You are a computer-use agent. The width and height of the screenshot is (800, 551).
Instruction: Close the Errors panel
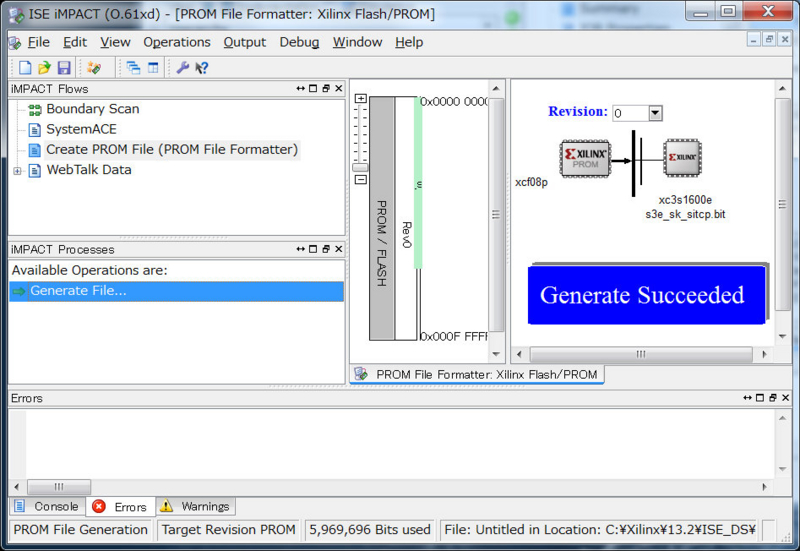786,397
